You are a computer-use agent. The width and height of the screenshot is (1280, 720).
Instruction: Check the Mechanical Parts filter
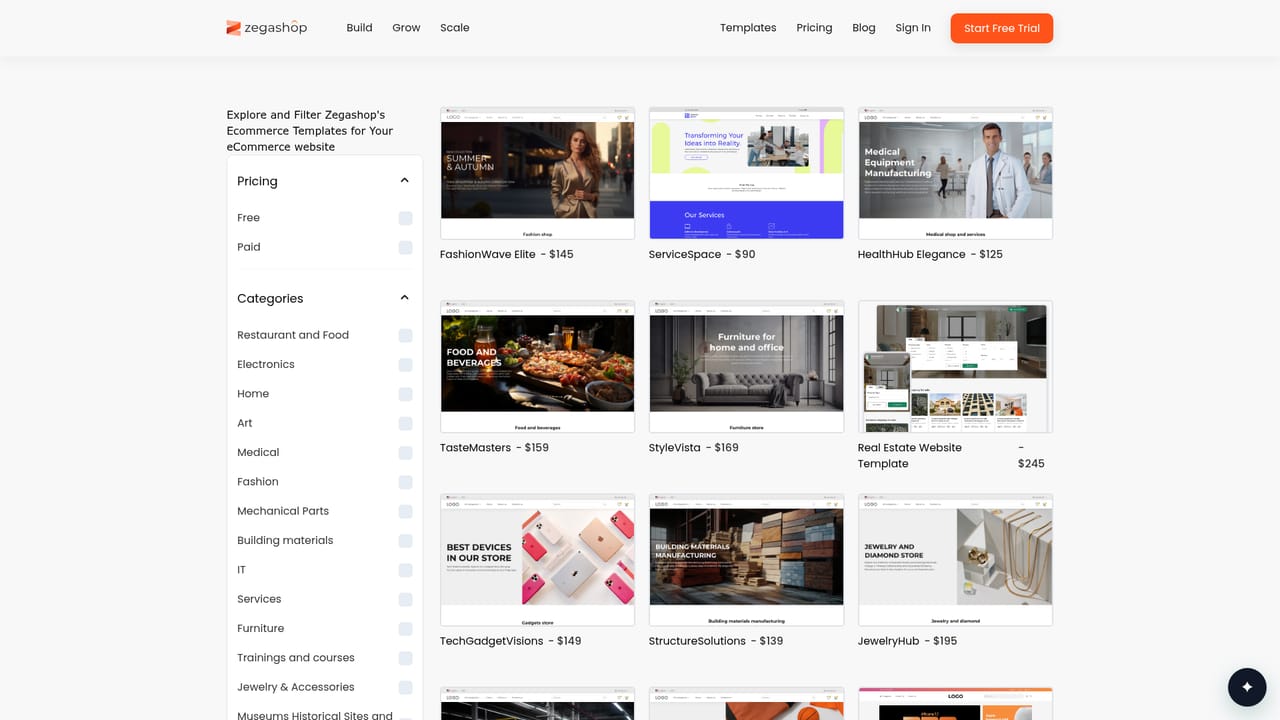[x=405, y=511]
